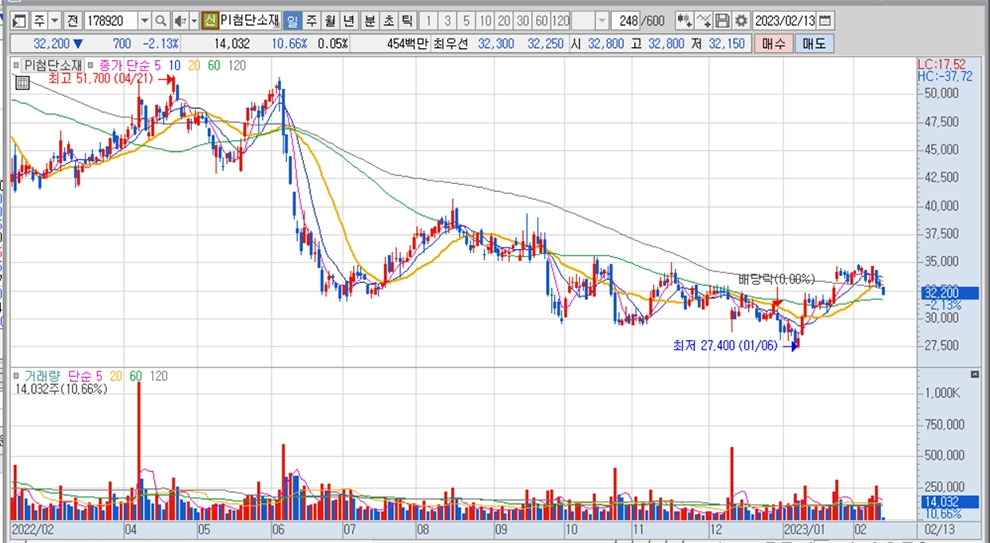Click the save chart floppy disk icon

722,21
